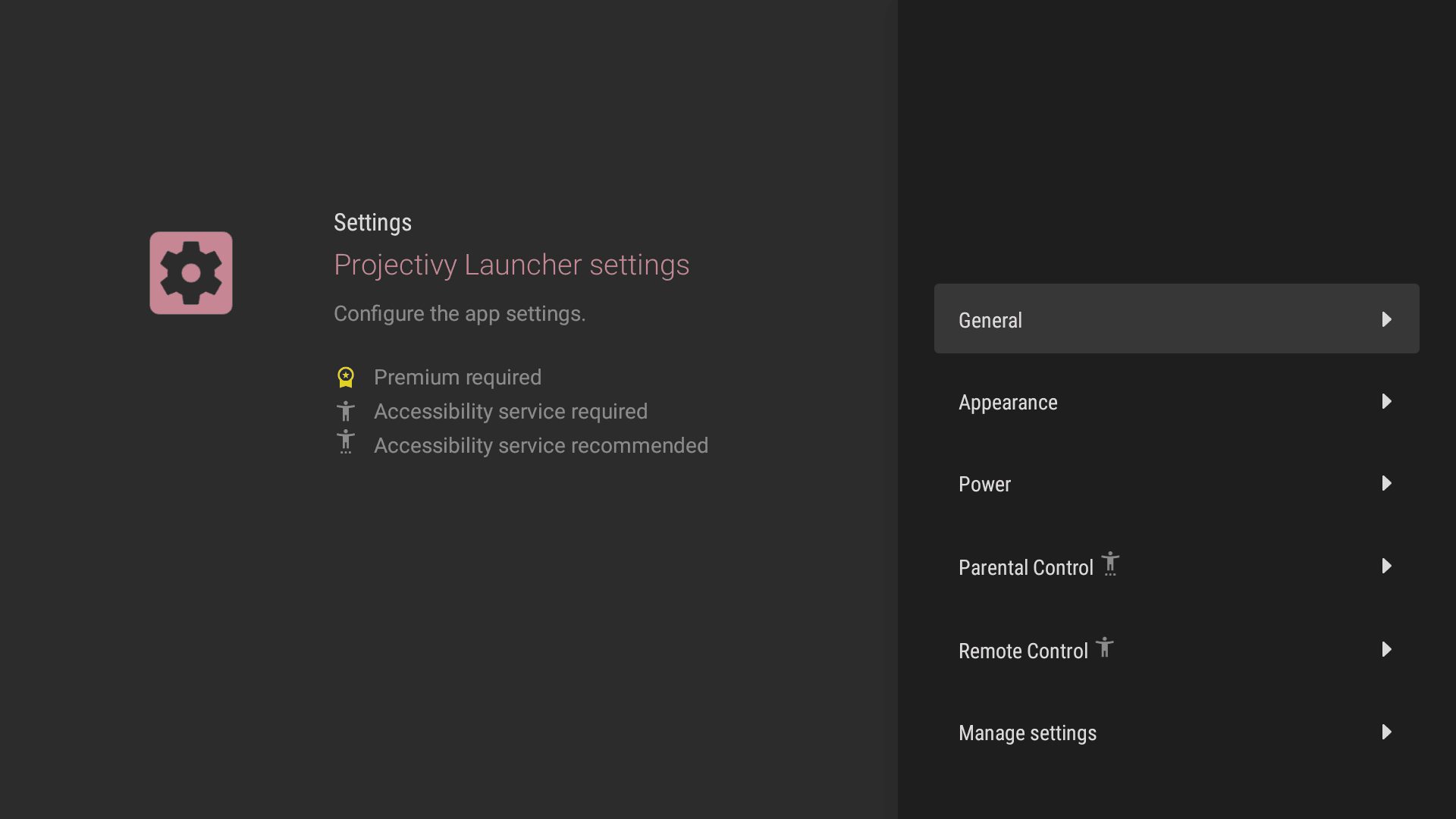Click the 'Accessibility service recommended' legend text
The width and height of the screenshot is (1456, 819).
point(541,445)
